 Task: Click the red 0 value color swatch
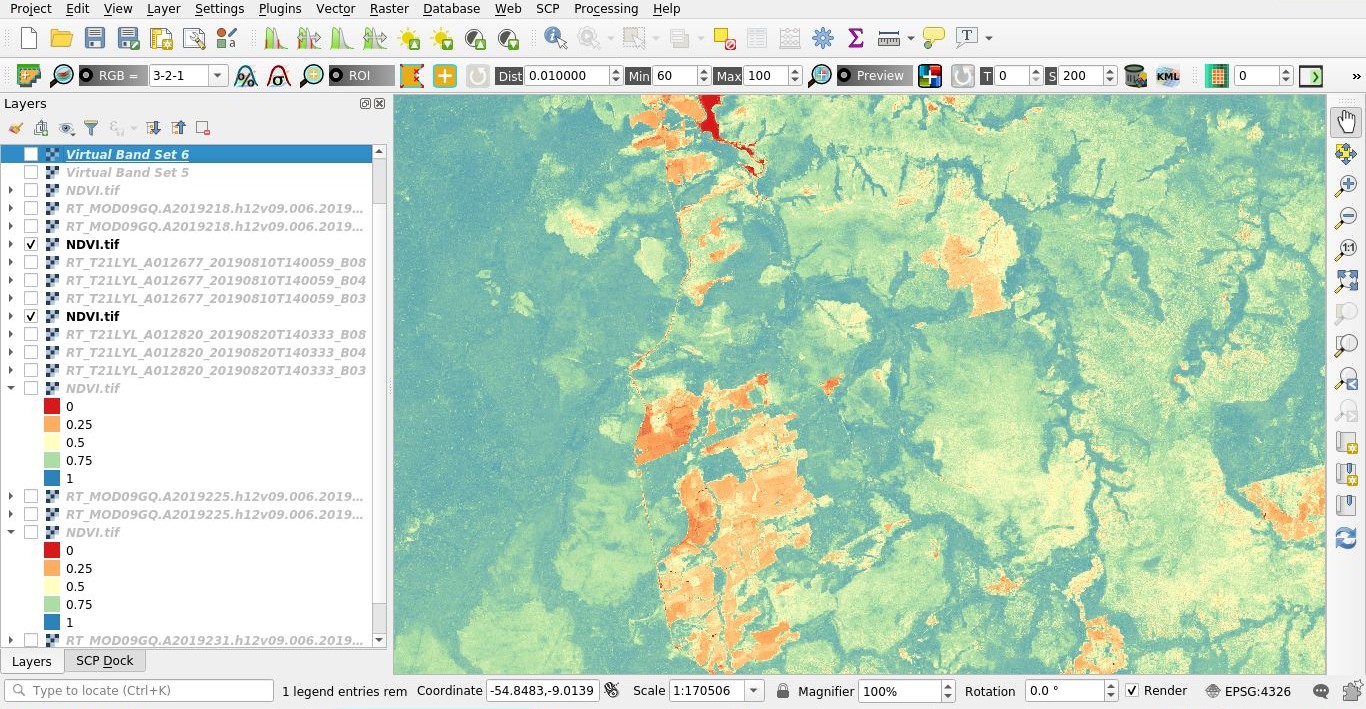51,406
